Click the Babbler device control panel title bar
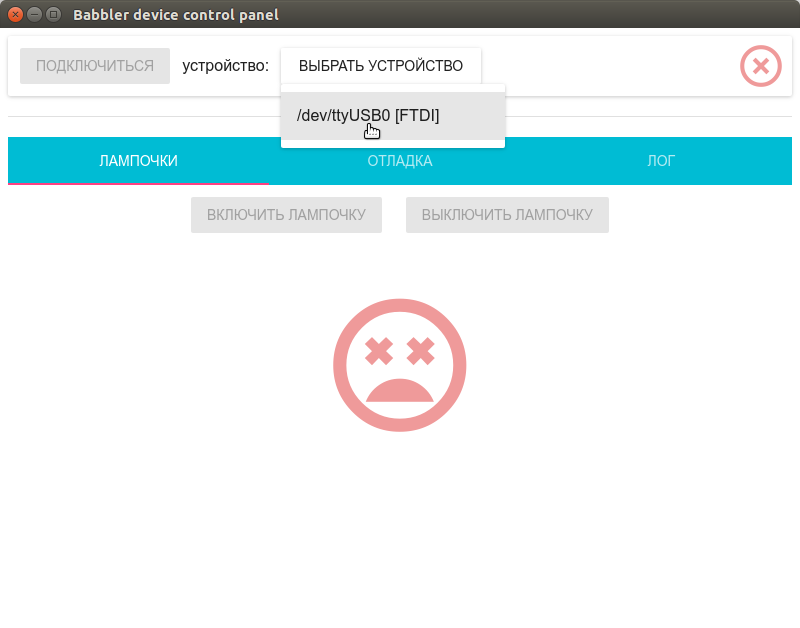The height and width of the screenshot is (628, 800). (x=175, y=14)
